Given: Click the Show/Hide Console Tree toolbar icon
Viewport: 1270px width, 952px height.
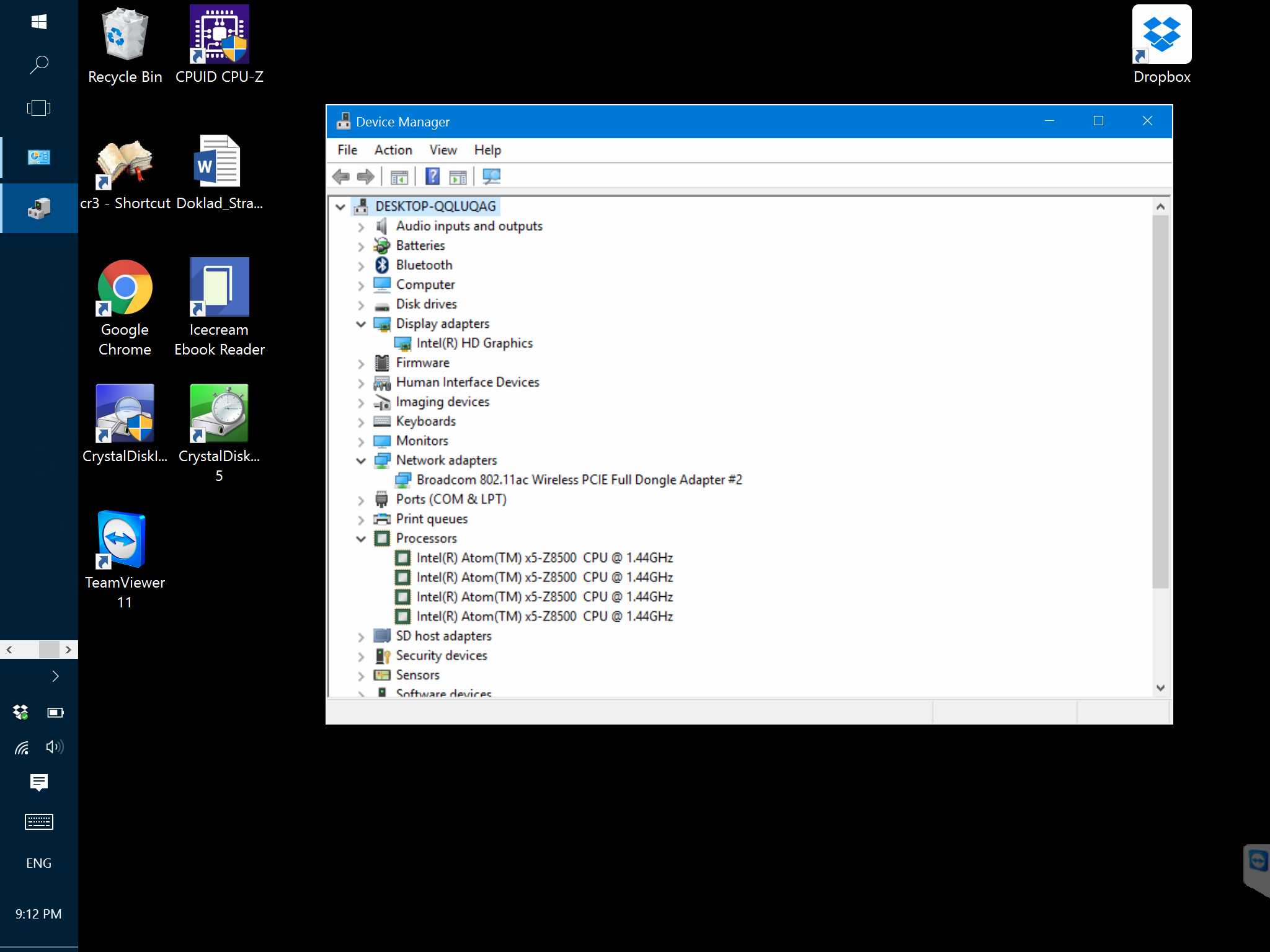Looking at the screenshot, I should (399, 177).
